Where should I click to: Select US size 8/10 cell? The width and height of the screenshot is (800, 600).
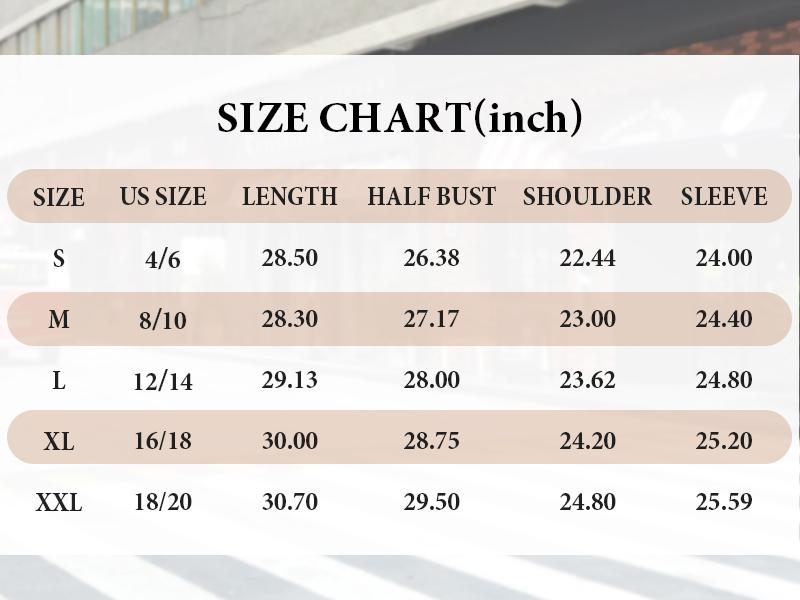pyautogui.click(x=163, y=321)
